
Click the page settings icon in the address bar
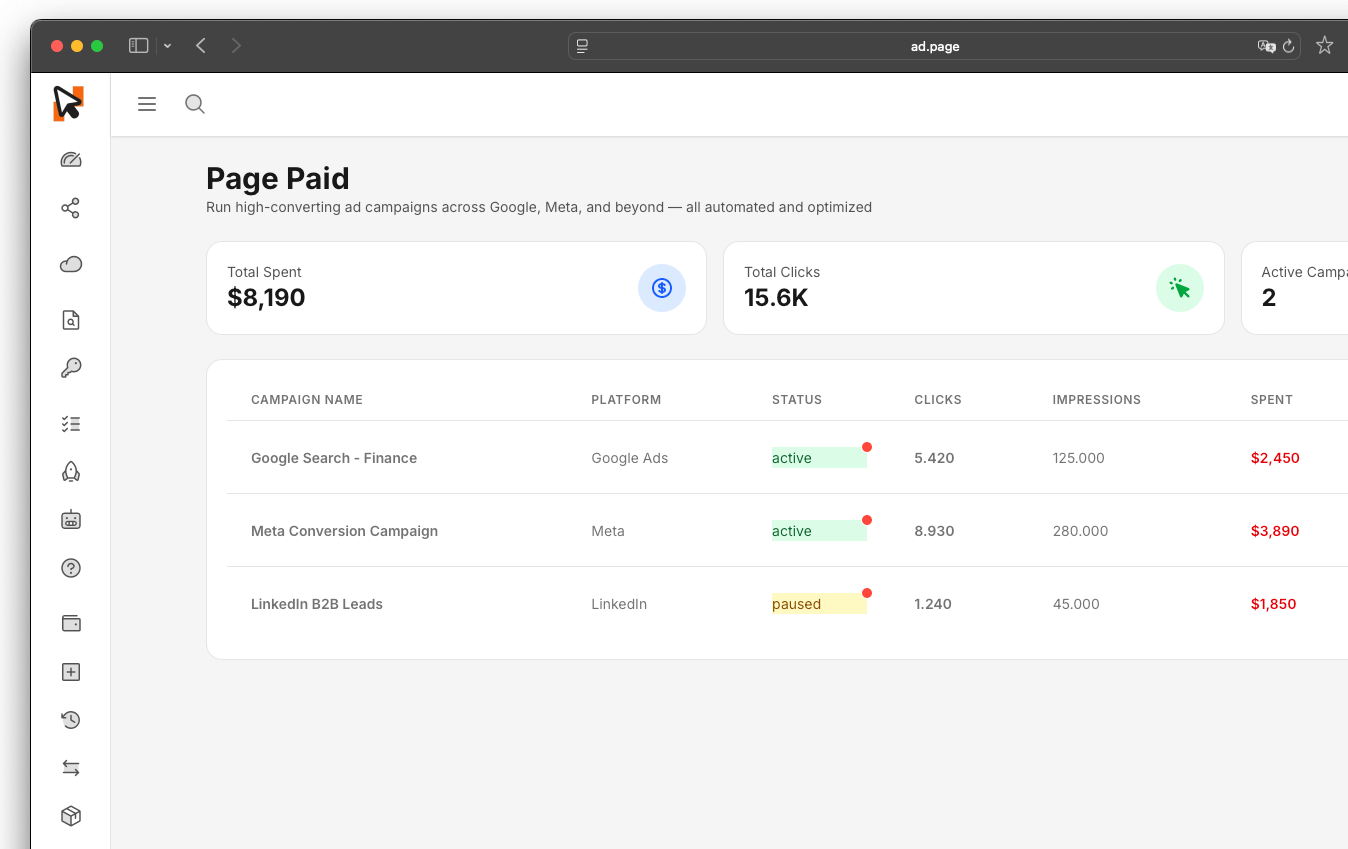point(582,46)
